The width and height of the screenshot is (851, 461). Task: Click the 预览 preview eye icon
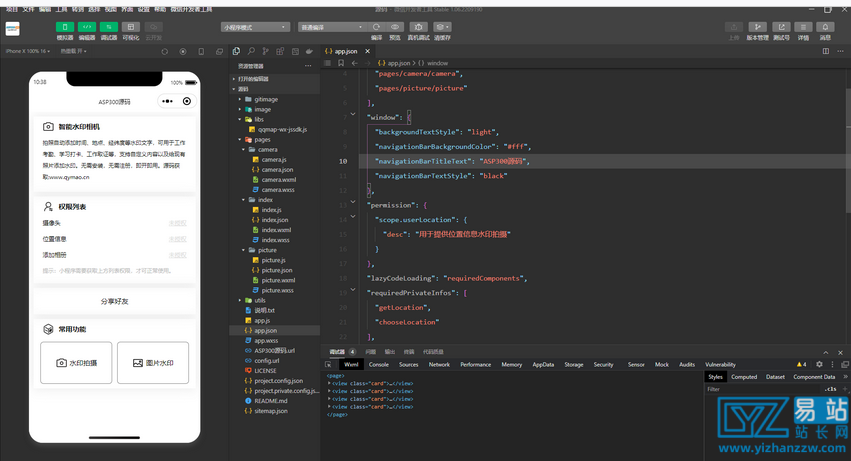tap(395, 27)
